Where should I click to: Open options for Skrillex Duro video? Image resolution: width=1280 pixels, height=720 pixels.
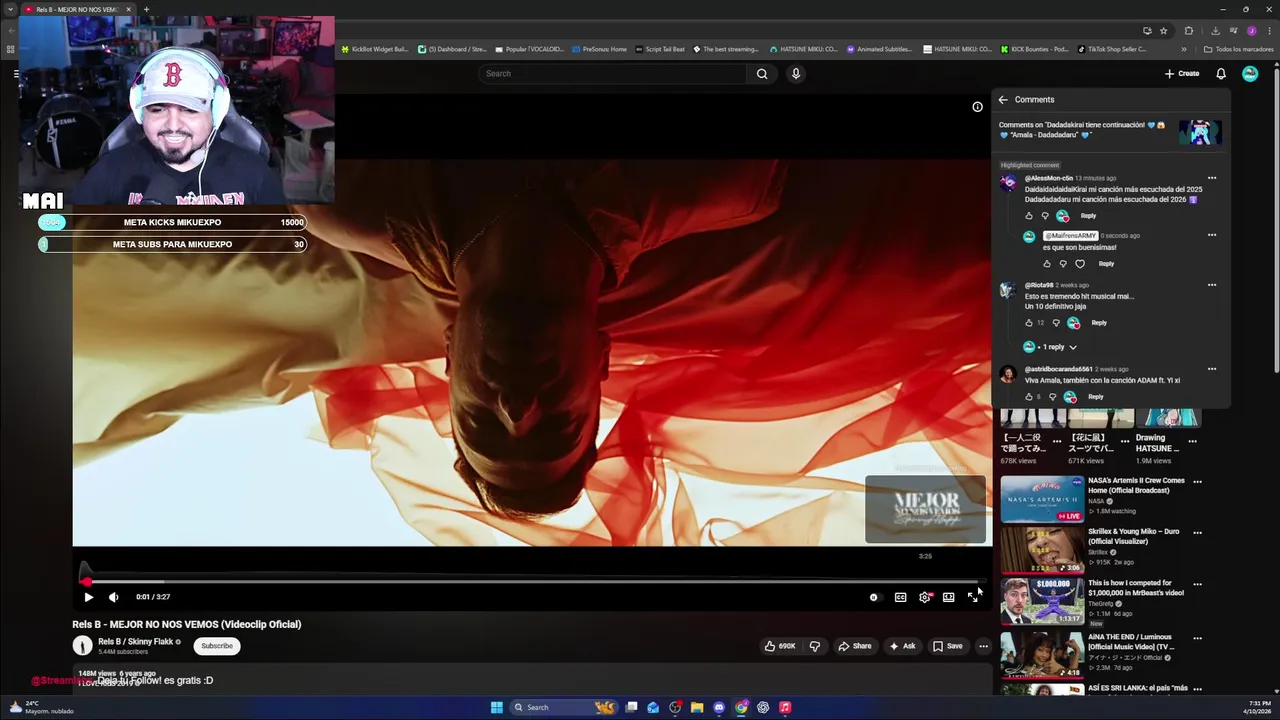[x=1197, y=533]
